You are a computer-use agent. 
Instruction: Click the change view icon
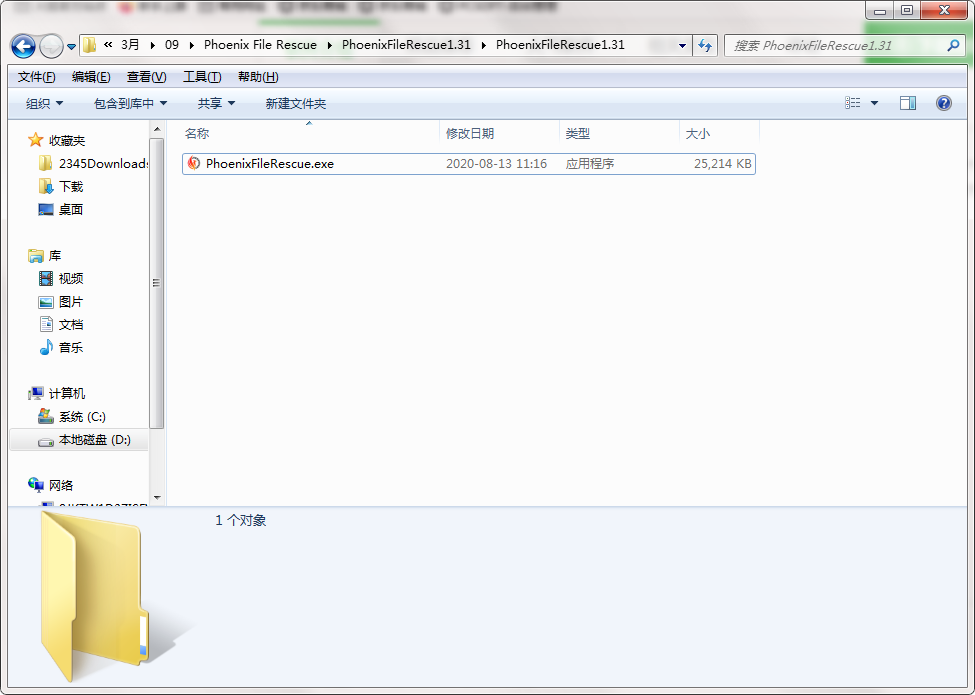pos(853,103)
